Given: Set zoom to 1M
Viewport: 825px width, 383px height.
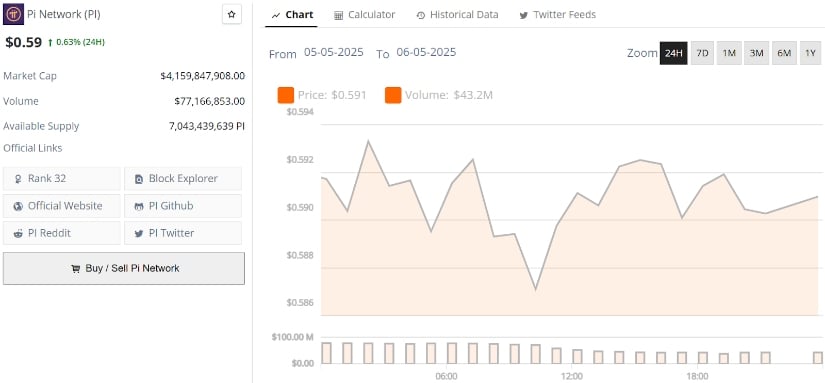Looking at the screenshot, I should click(x=729, y=53).
